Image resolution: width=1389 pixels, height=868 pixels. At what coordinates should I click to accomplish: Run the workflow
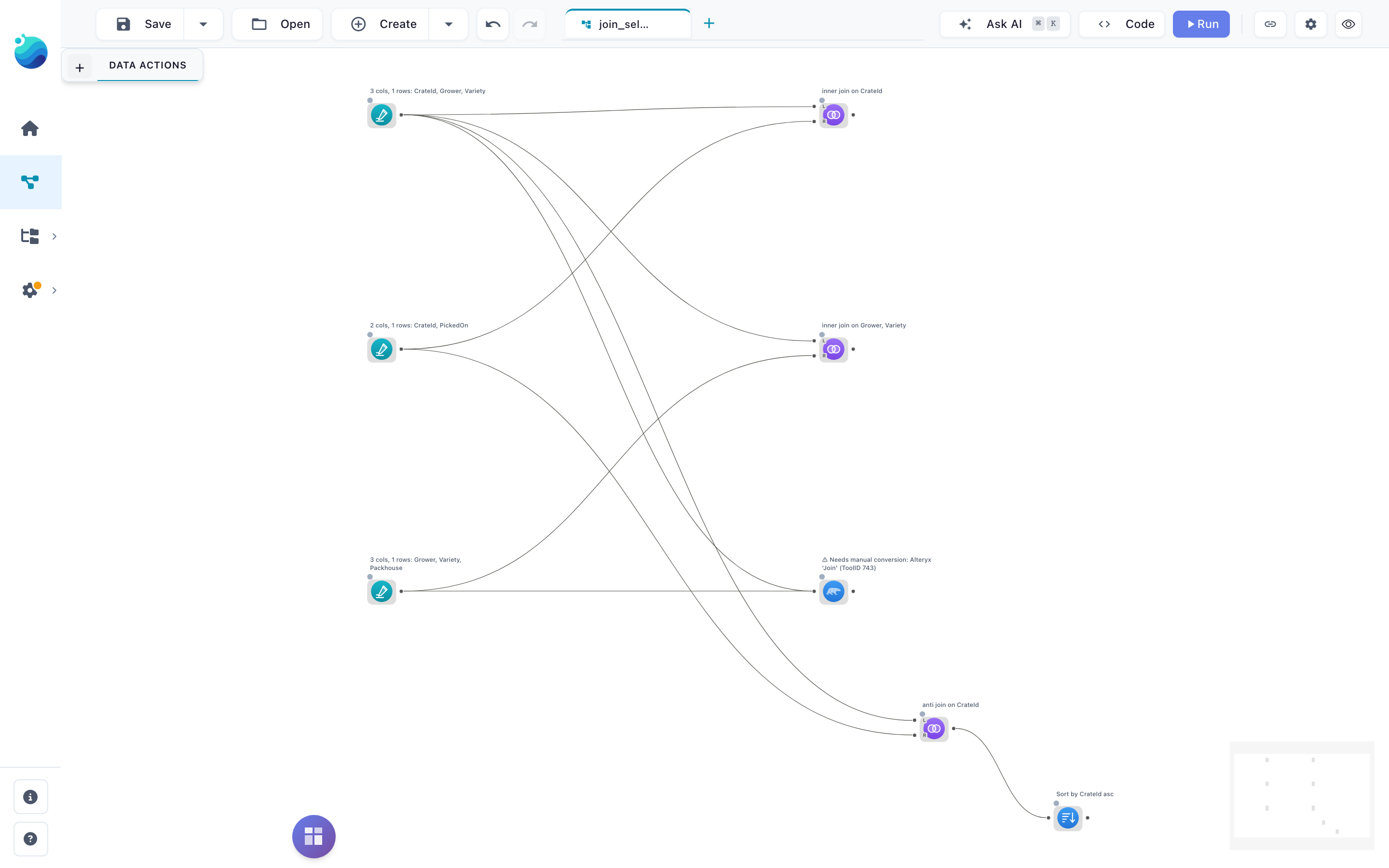point(1201,24)
